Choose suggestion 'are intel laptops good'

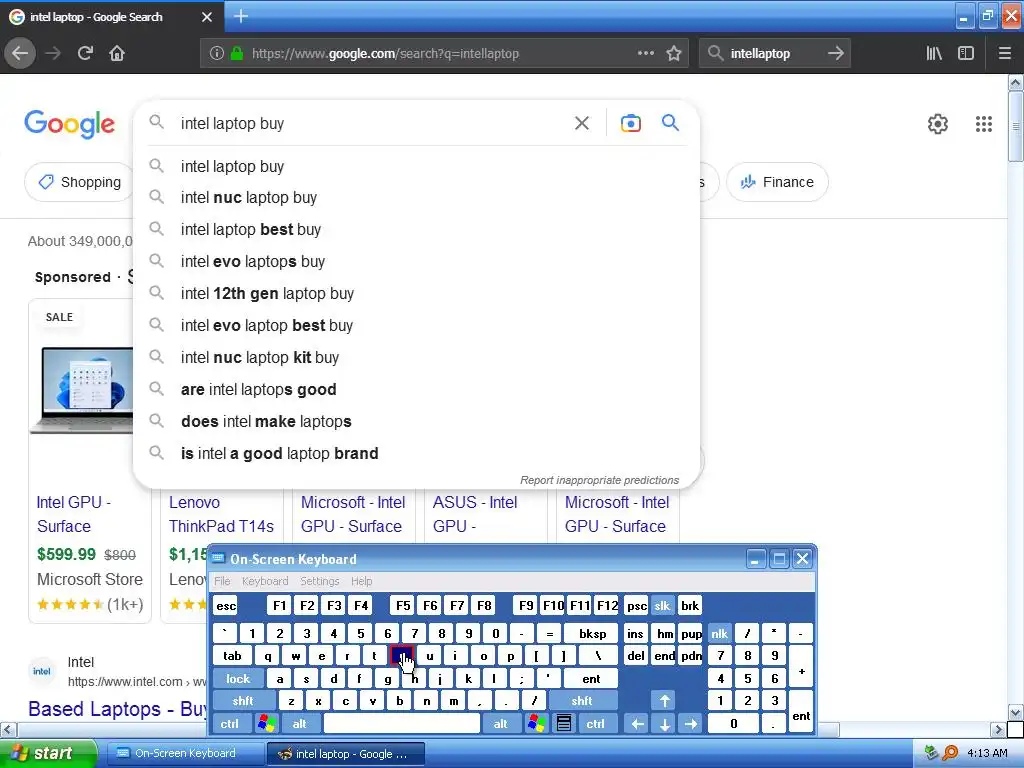(416, 390)
